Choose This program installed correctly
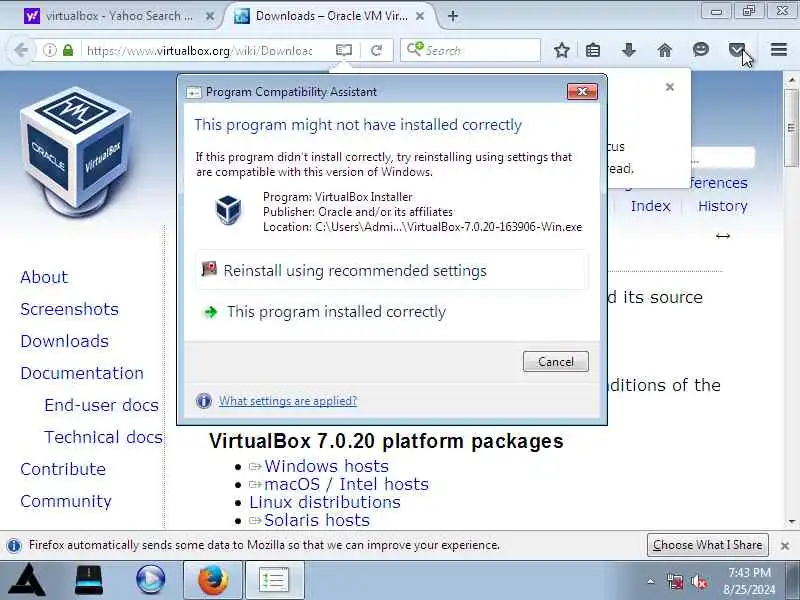Screen dimensions: 800x600 pos(392,312)
